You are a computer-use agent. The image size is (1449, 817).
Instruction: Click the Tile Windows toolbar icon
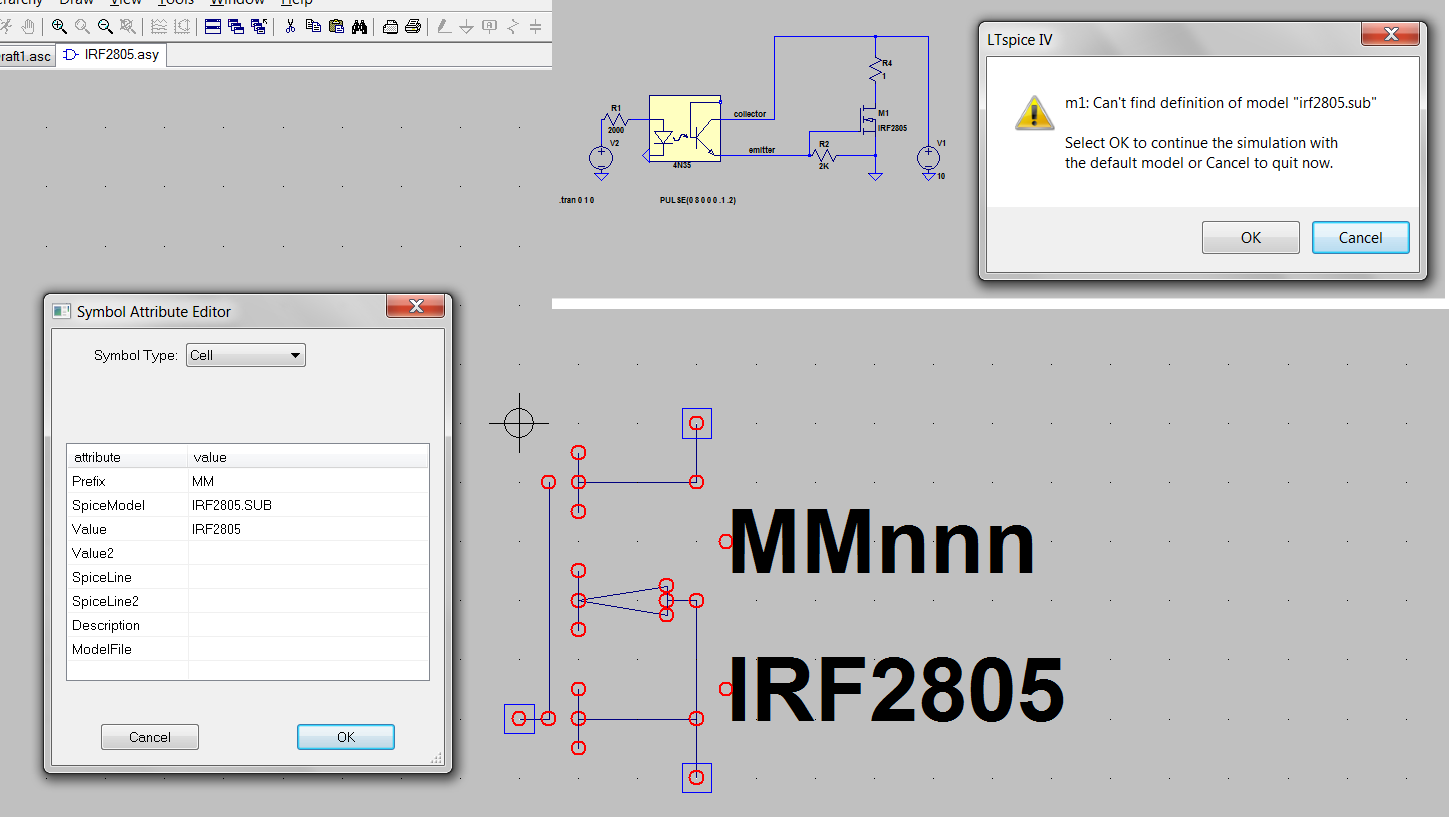[213, 26]
